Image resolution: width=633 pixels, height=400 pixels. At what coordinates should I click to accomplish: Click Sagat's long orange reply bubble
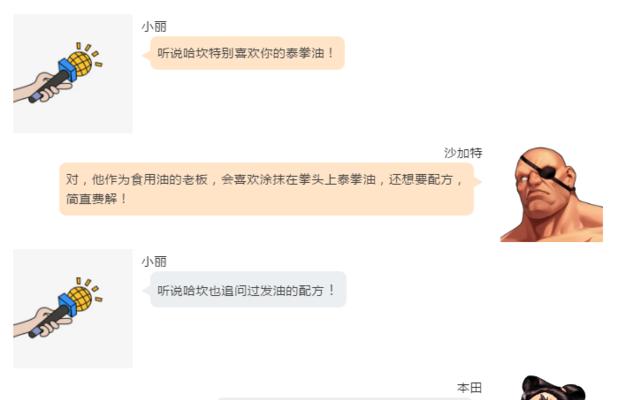[266, 189]
